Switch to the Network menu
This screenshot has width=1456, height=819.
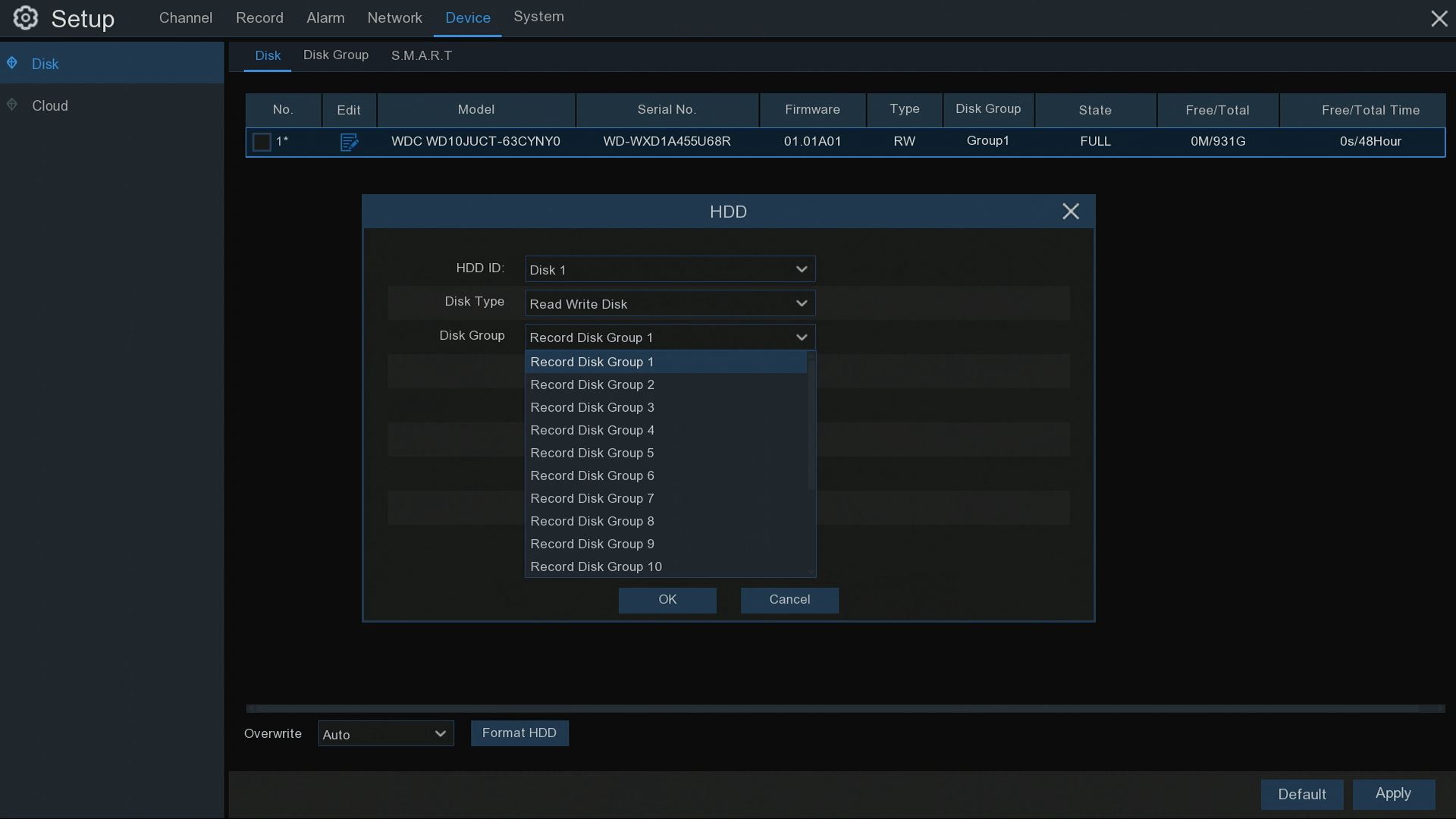click(394, 18)
